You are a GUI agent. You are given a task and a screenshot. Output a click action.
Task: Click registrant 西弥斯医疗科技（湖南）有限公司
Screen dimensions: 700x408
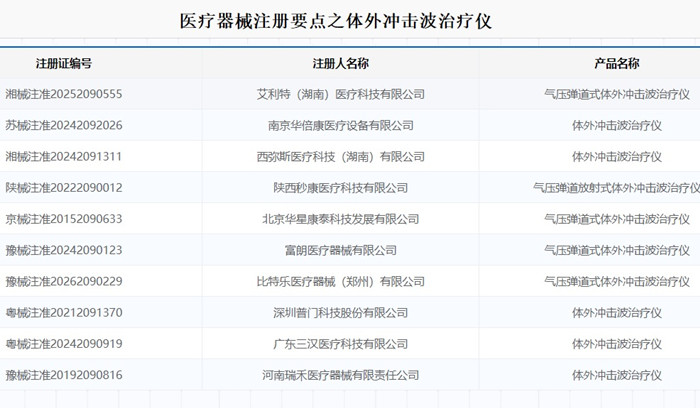pyautogui.click(x=341, y=157)
